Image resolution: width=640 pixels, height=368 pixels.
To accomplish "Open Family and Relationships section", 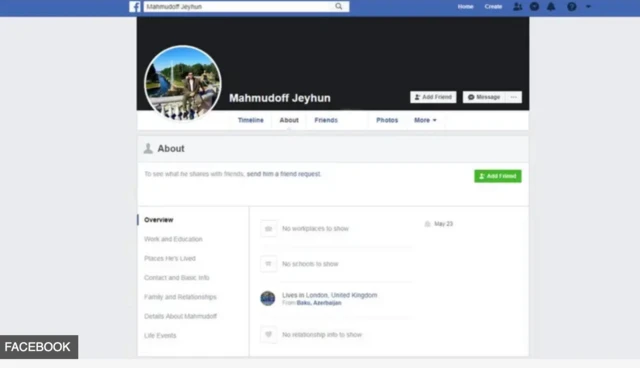I will [180, 297].
